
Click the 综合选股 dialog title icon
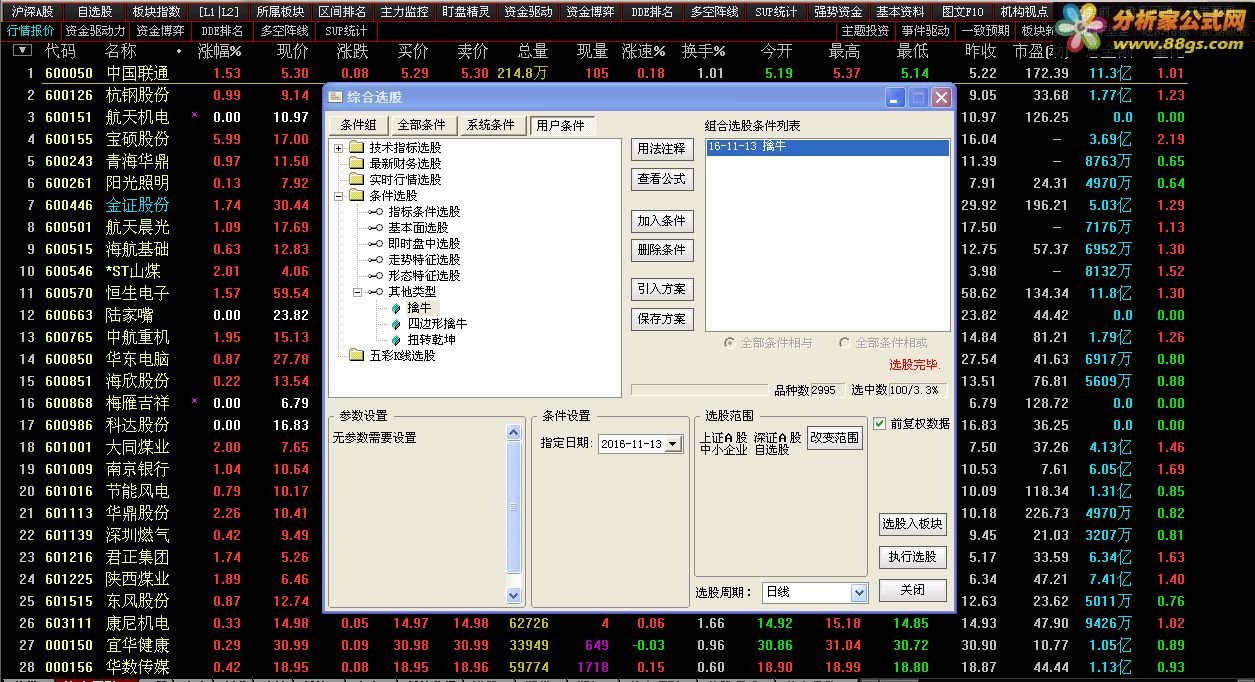pos(336,98)
